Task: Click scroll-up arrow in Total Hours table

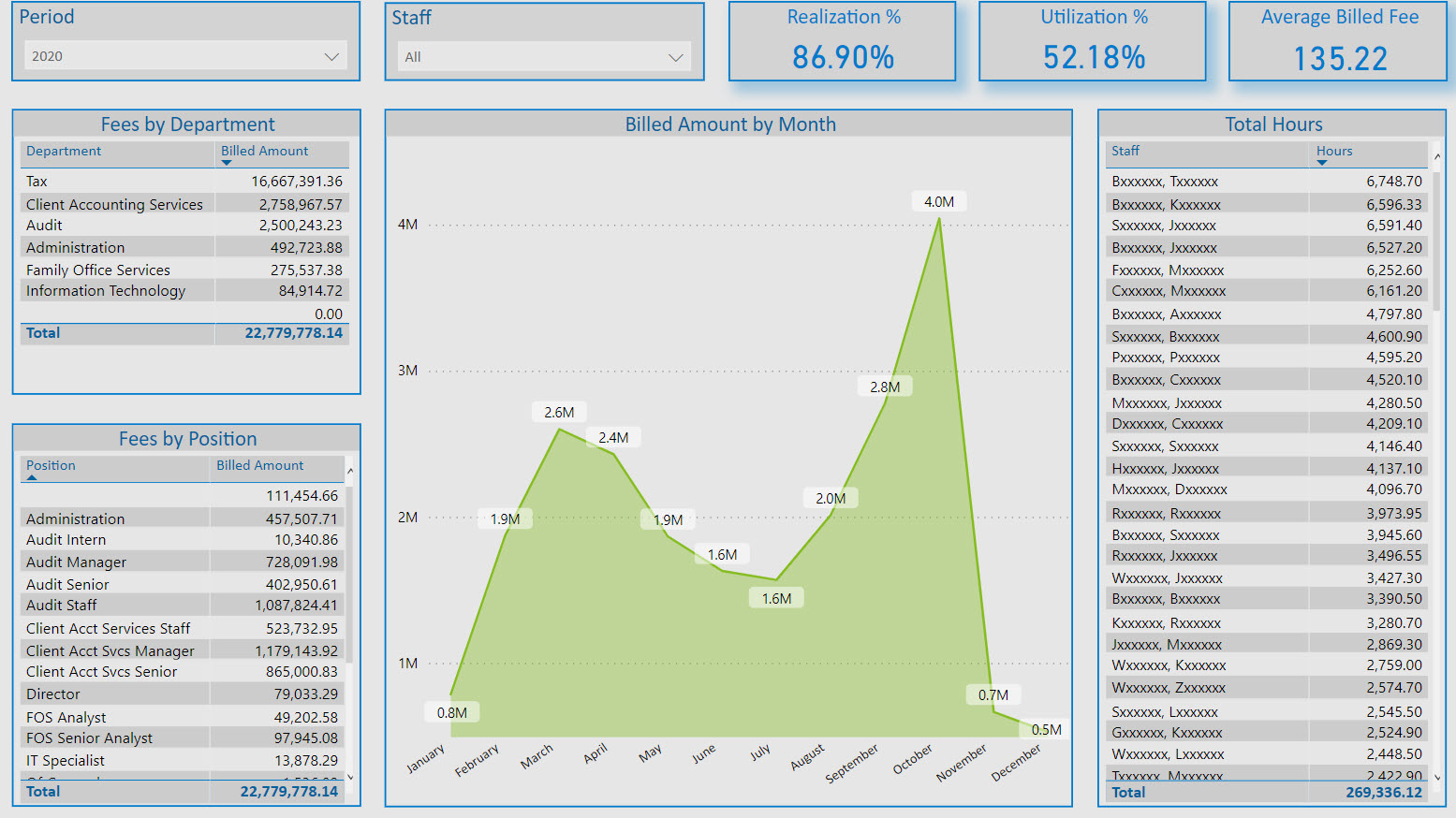Action: [x=1437, y=156]
